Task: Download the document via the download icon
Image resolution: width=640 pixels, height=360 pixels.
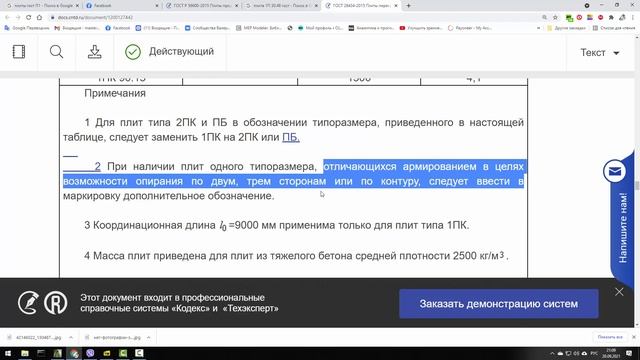Action: tap(94, 52)
